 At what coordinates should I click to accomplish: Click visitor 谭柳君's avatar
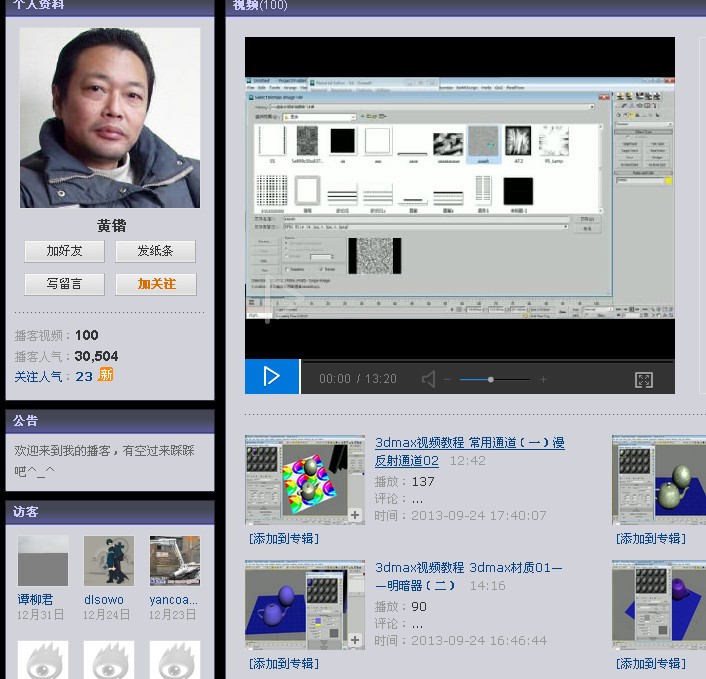[x=43, y=561]
